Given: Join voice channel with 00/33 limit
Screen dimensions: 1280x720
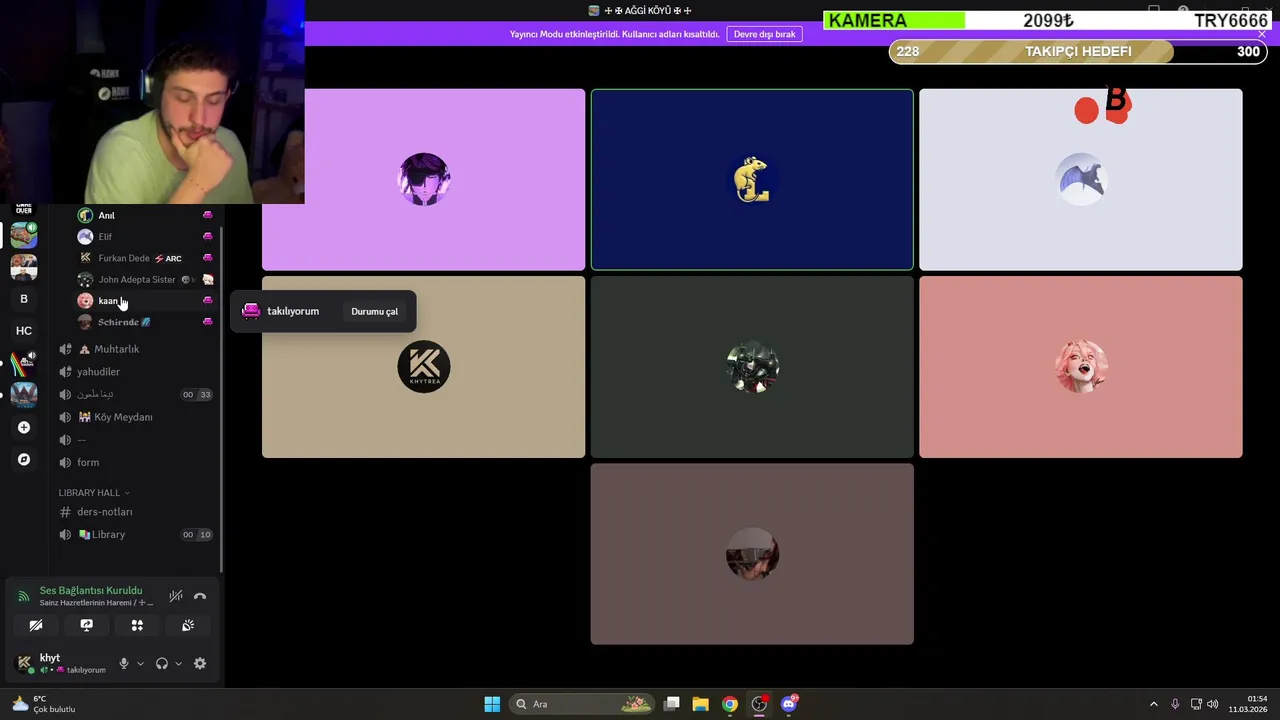Looking at the screenshot, I should tap(135, 394).
